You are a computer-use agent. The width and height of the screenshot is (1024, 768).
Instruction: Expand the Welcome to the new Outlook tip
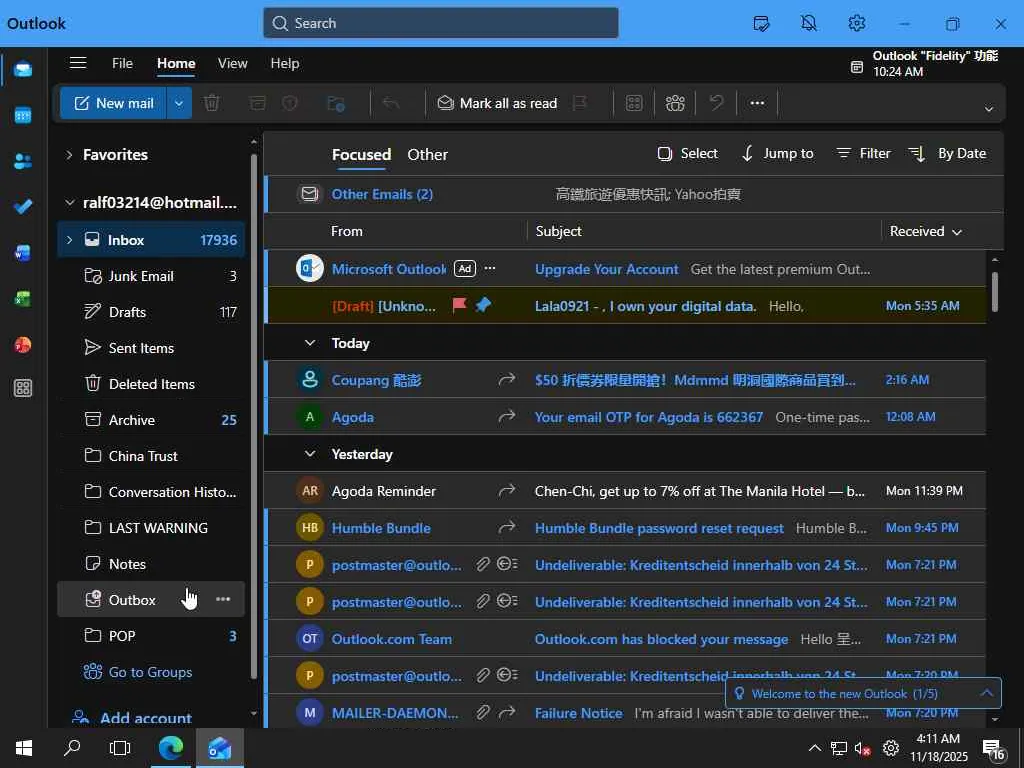[x=987, y=693]
